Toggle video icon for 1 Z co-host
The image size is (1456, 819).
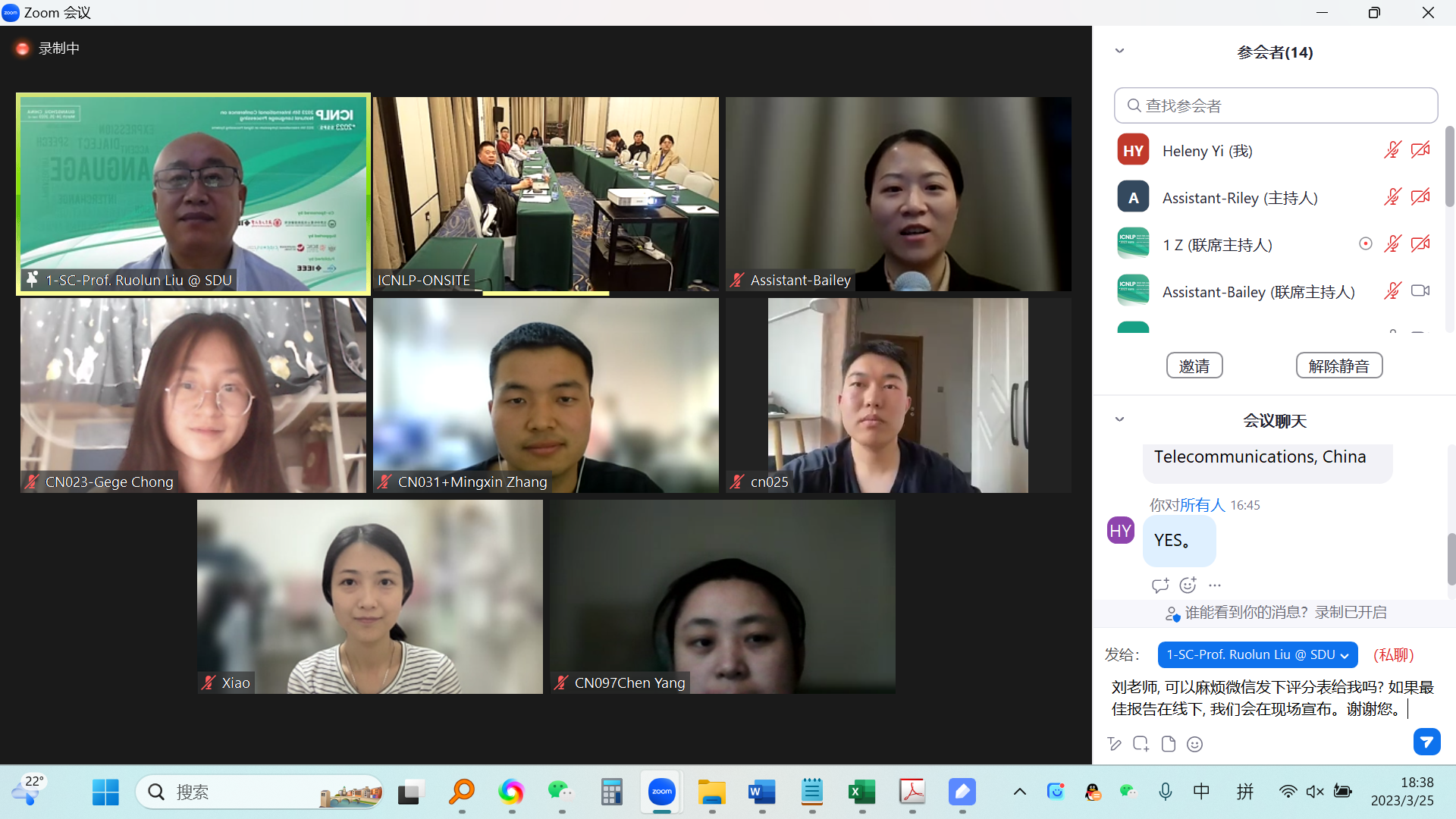1420,244
